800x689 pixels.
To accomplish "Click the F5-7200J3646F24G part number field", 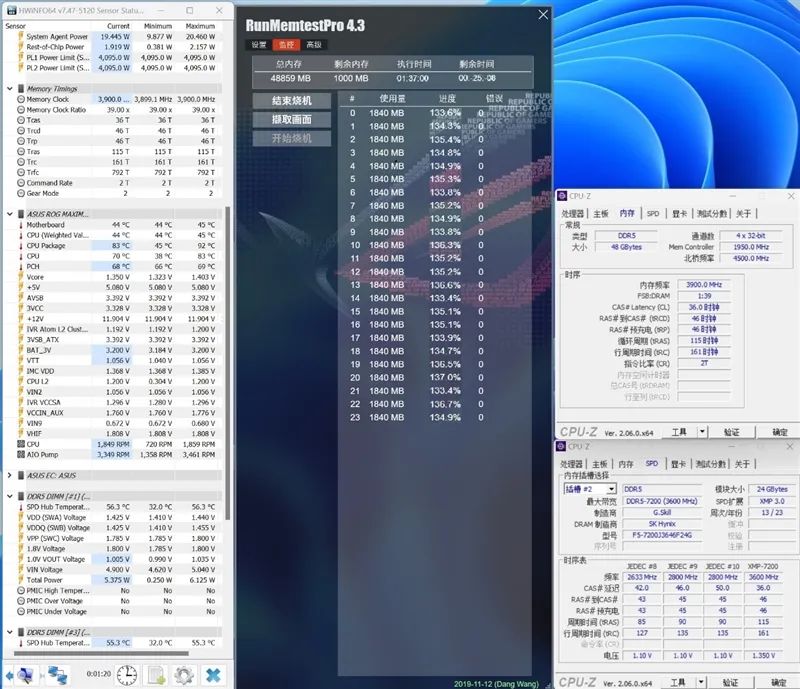I will click(x=662, y=535).
